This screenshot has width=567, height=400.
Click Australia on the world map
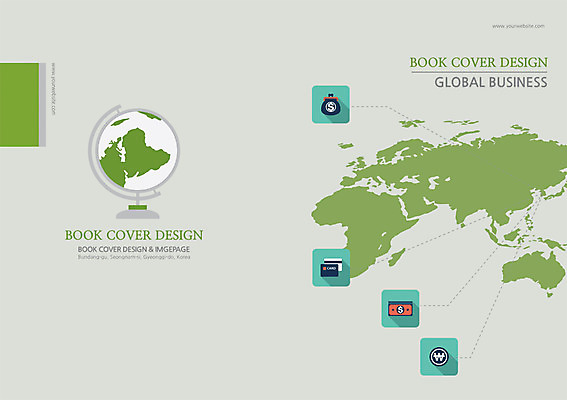pyautogui.click(x=533, y=270)
